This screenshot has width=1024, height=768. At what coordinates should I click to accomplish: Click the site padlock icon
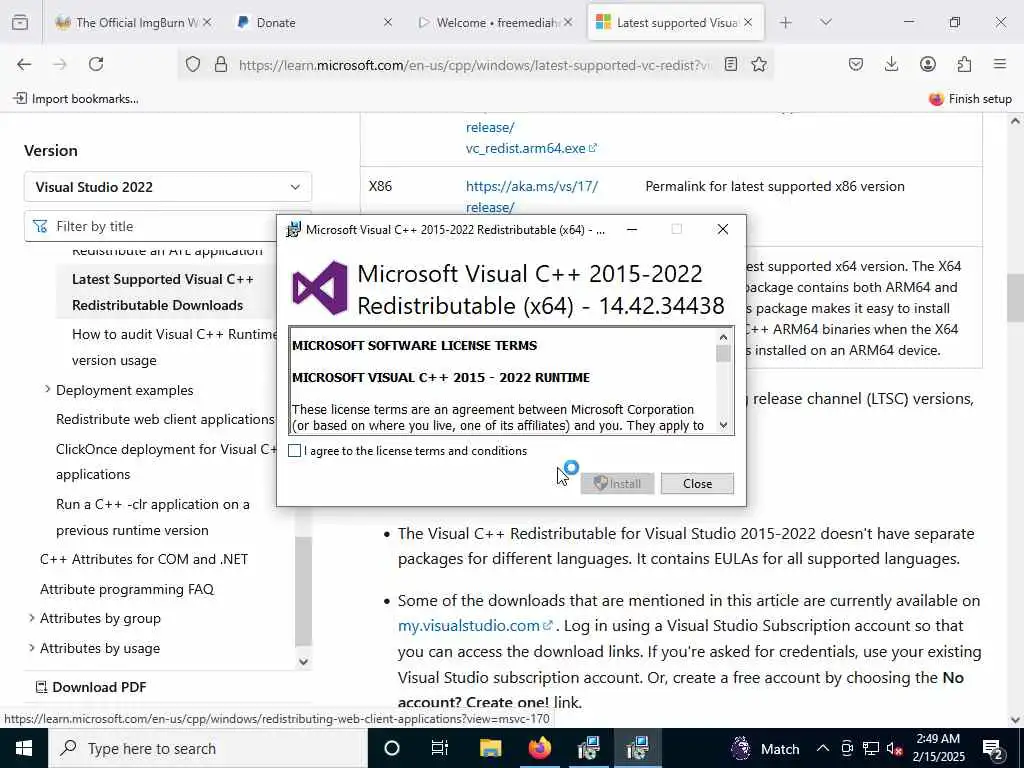point(221,65)
